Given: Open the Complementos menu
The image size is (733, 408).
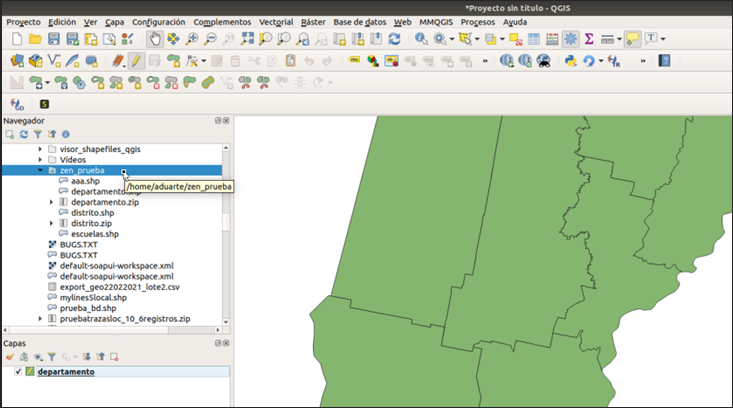Looking at the screenshot, I should coord(222,21).
